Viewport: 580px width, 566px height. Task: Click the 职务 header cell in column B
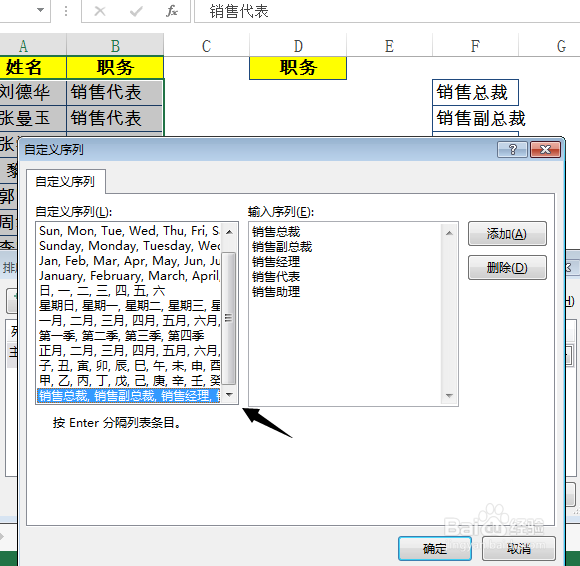pyautogui.click(x=115, y=67)
